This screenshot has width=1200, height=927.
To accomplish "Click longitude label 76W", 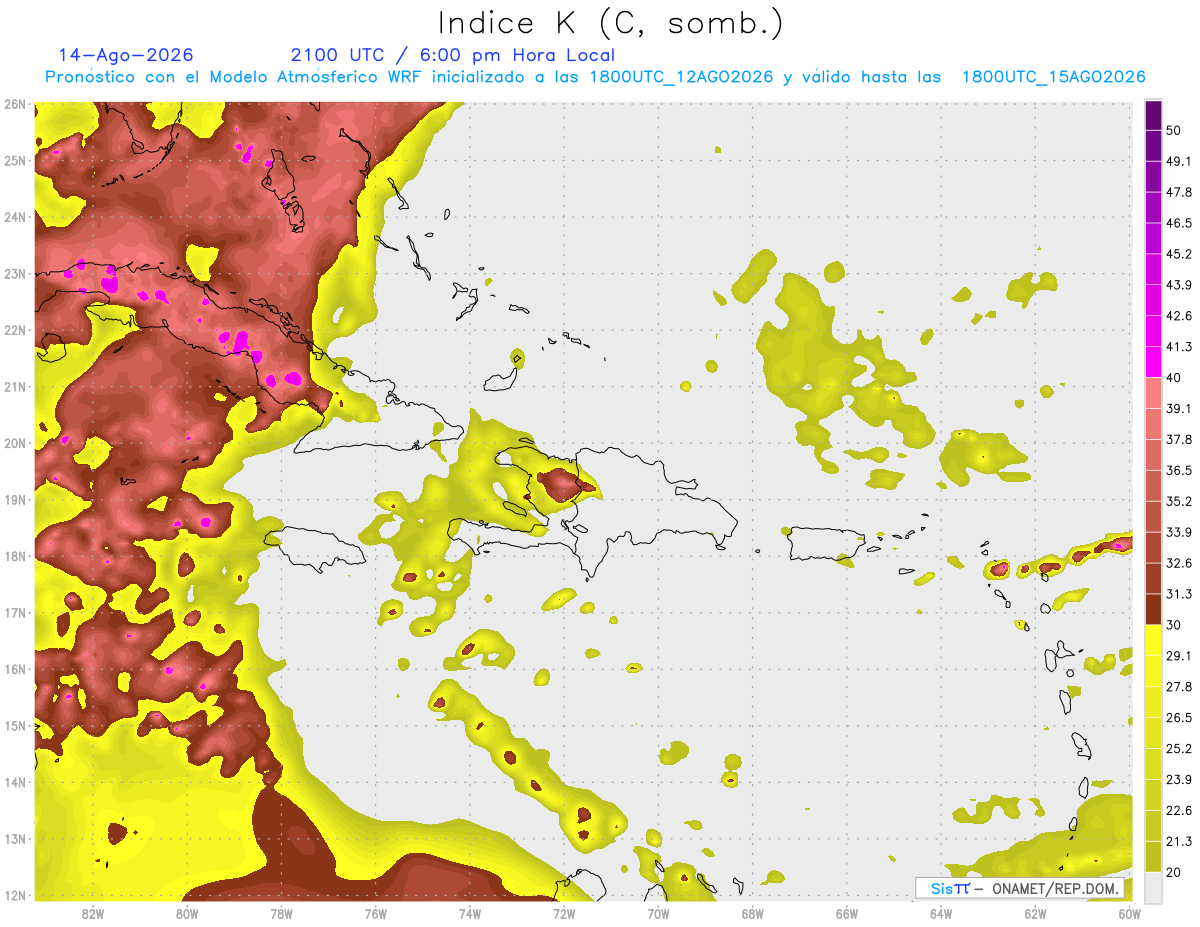I will coord(376,913).
